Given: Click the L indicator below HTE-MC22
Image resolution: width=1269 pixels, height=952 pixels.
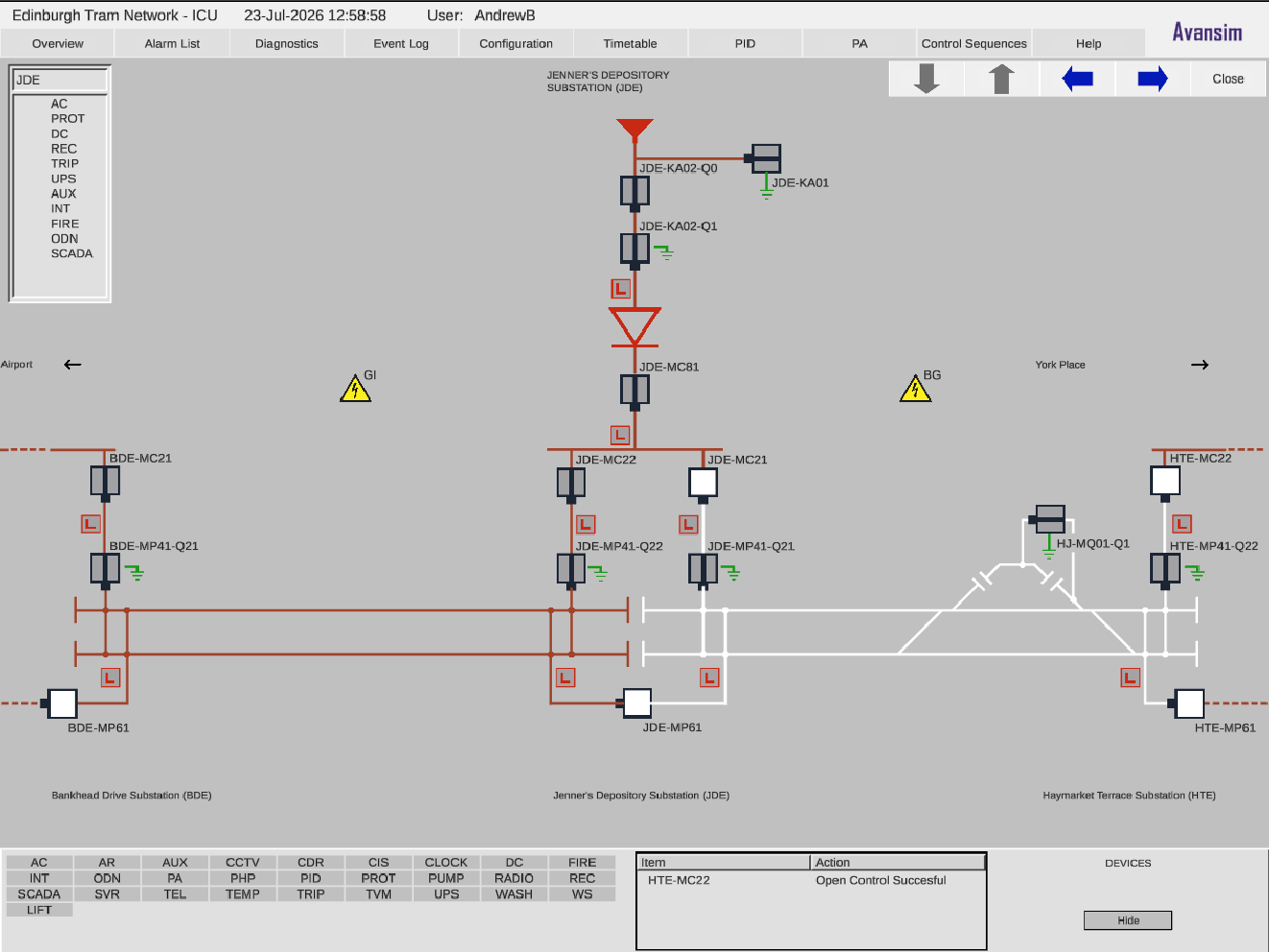Looking at the screenshot, I should coord(1182,524).
